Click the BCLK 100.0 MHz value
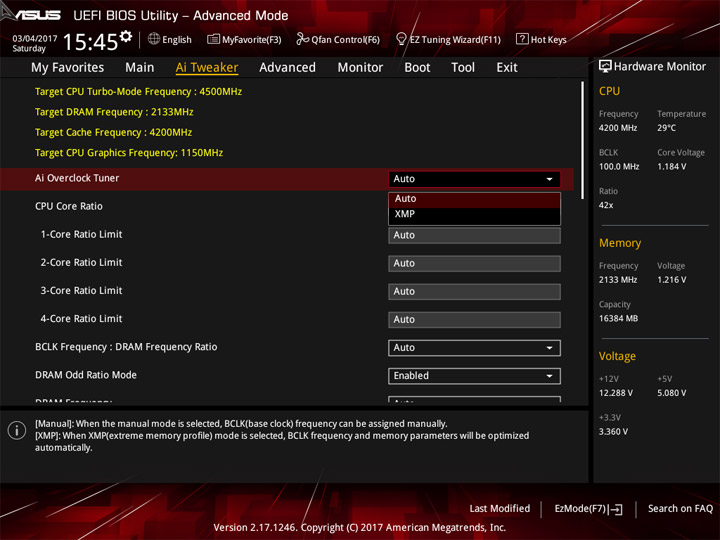Screen dimensions: 720x540 coord(619,166)
